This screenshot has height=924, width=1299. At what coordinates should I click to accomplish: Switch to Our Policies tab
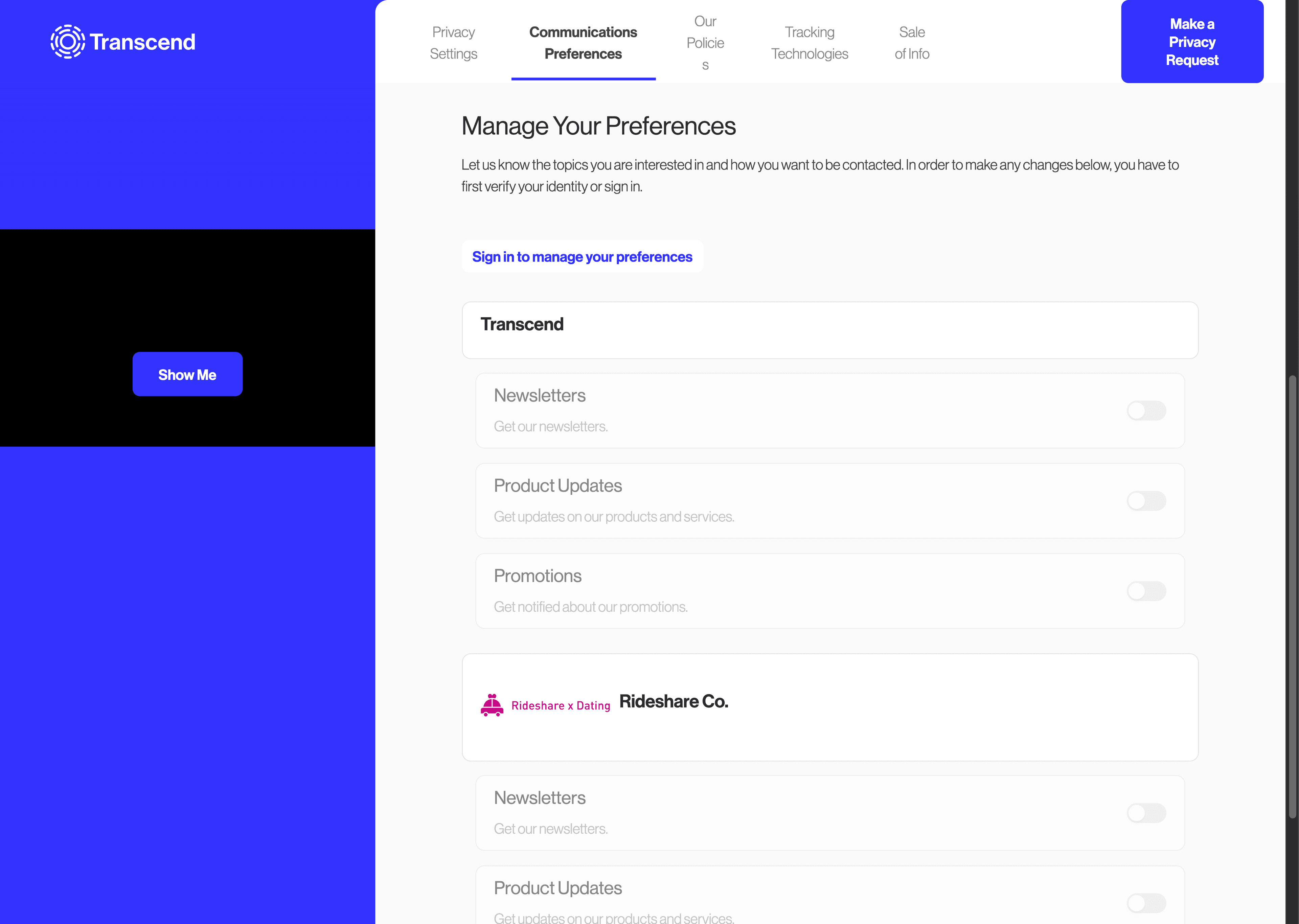coord(705,43)
